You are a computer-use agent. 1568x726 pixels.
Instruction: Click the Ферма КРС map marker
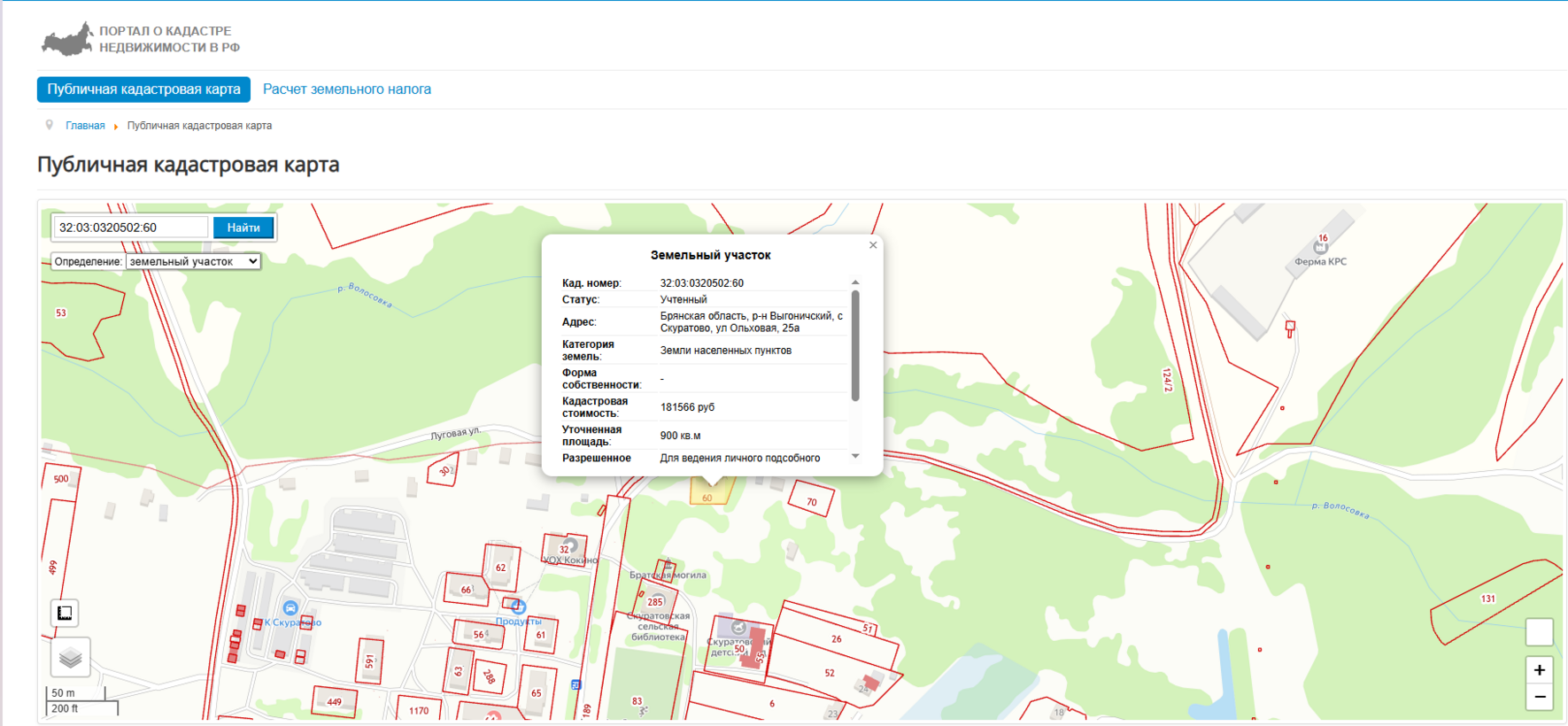tap(1320, 248)
